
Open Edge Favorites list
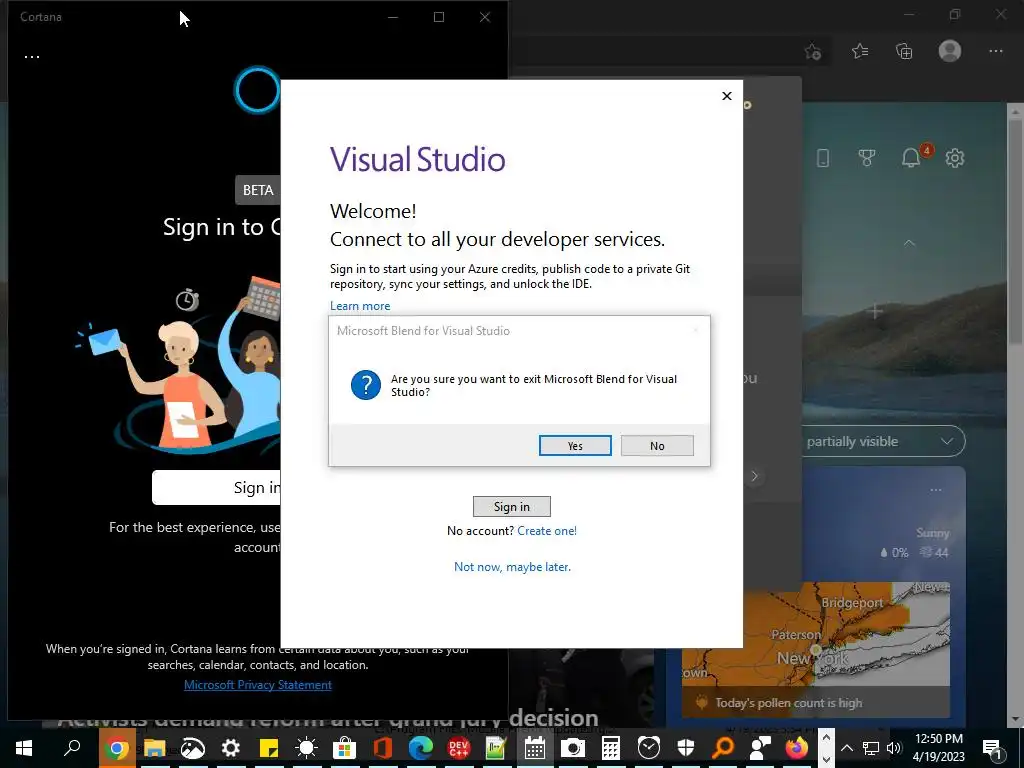(x=860, y=51)
